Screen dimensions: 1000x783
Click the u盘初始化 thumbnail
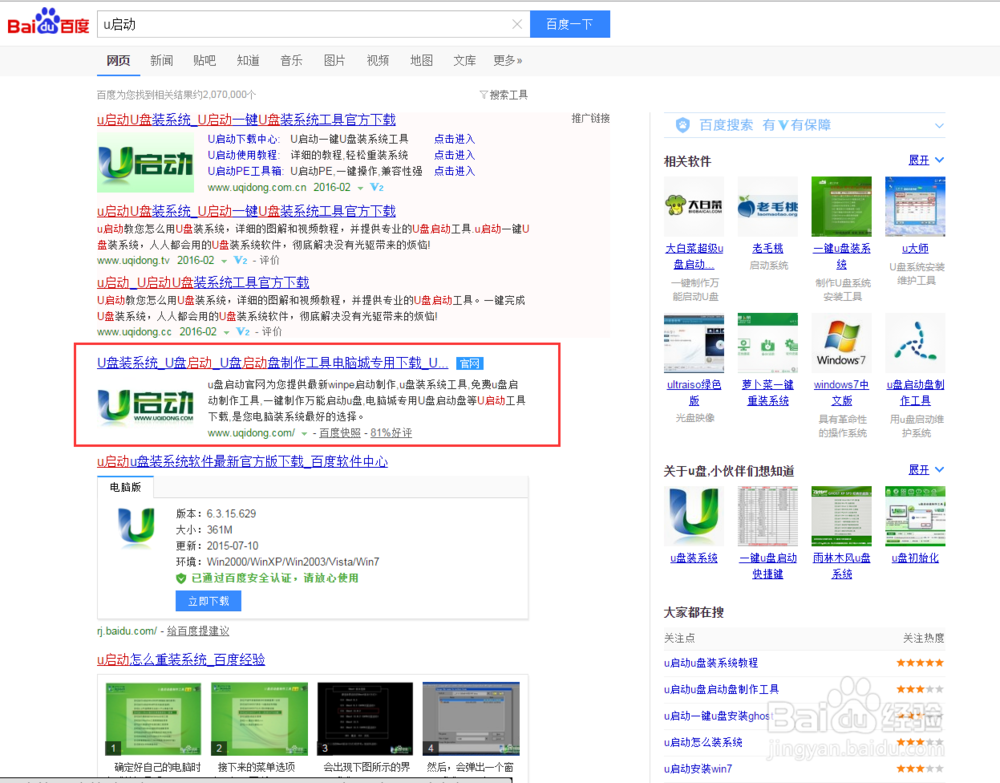click(915, 516)
